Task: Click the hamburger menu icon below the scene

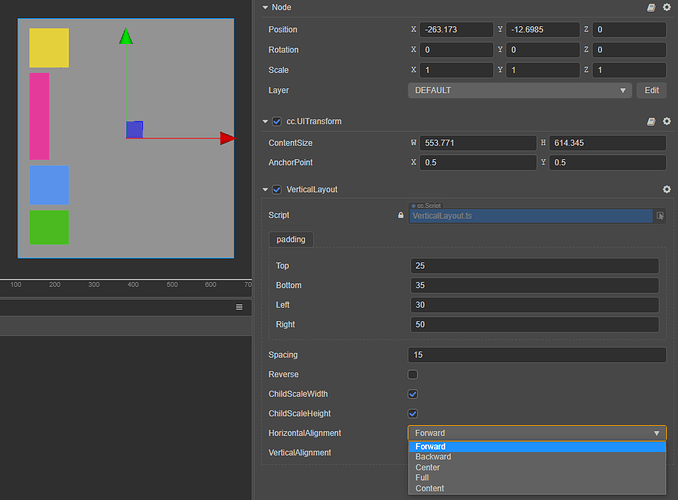Action: pyautogui.click(x=239, y=307)
